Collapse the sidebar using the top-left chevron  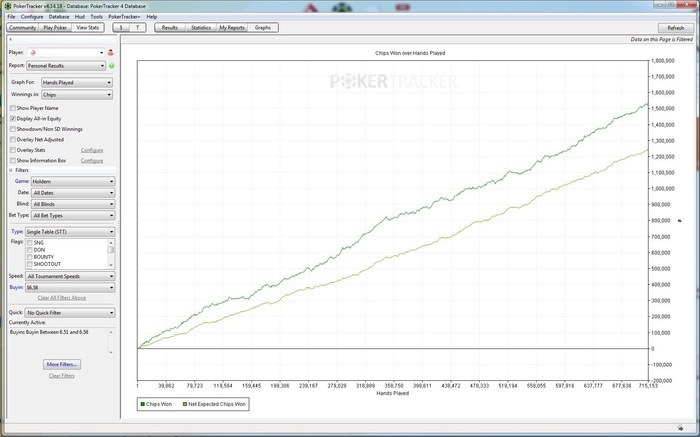tap(10, 40)
